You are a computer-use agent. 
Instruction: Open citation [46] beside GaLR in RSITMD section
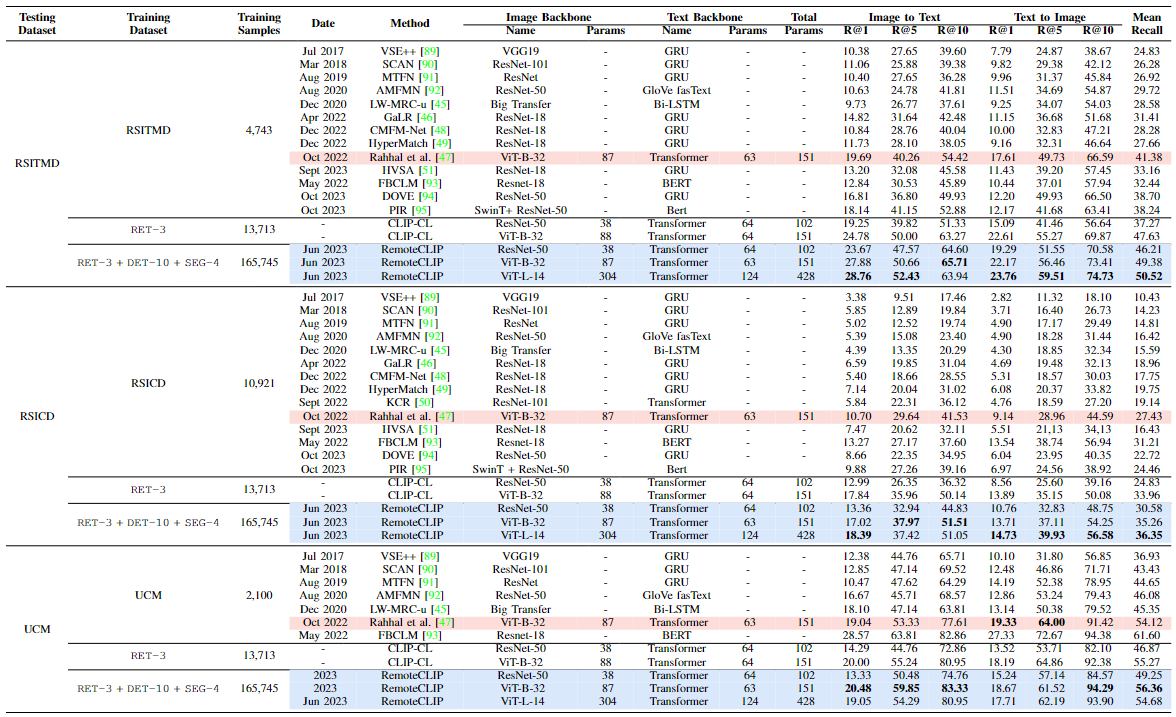click(x=426, y=118)
